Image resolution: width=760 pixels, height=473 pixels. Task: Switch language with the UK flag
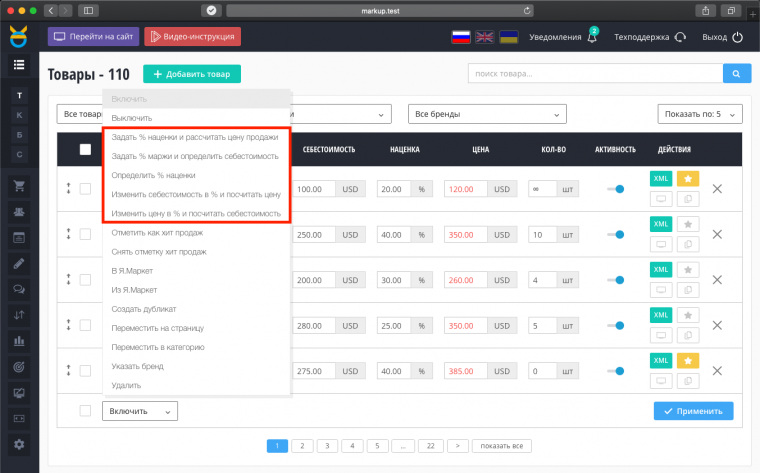point(485,37)
